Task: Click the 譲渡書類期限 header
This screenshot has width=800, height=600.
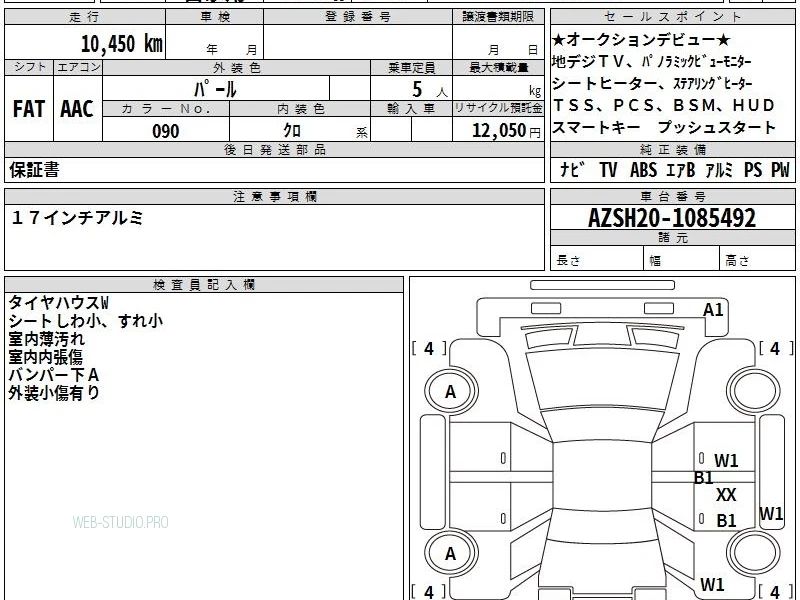Action: [x=498, y=17]
